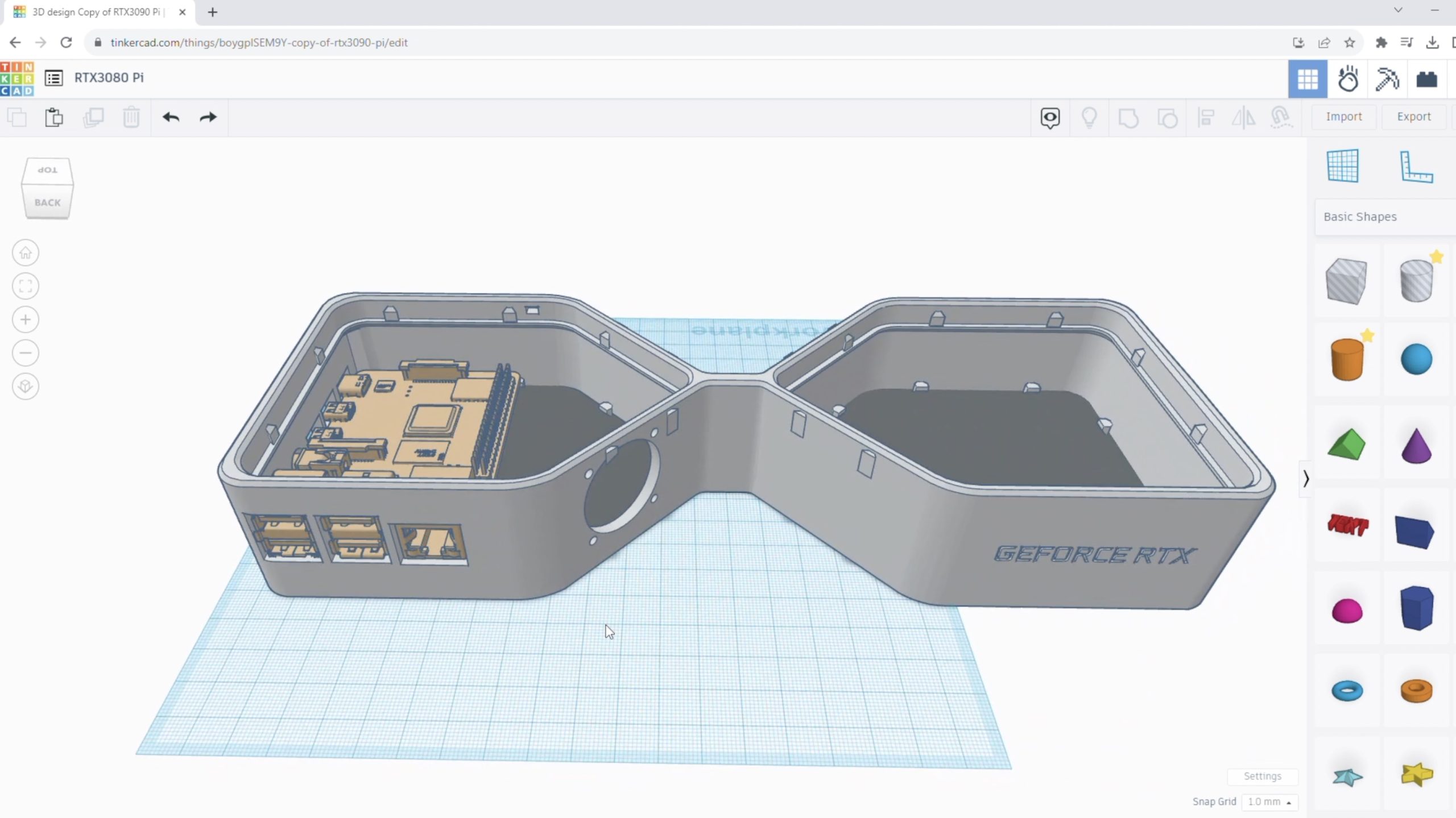
Task: Click the 3D design Copy of RTX3090 tab
Action: tap(97, 12)
